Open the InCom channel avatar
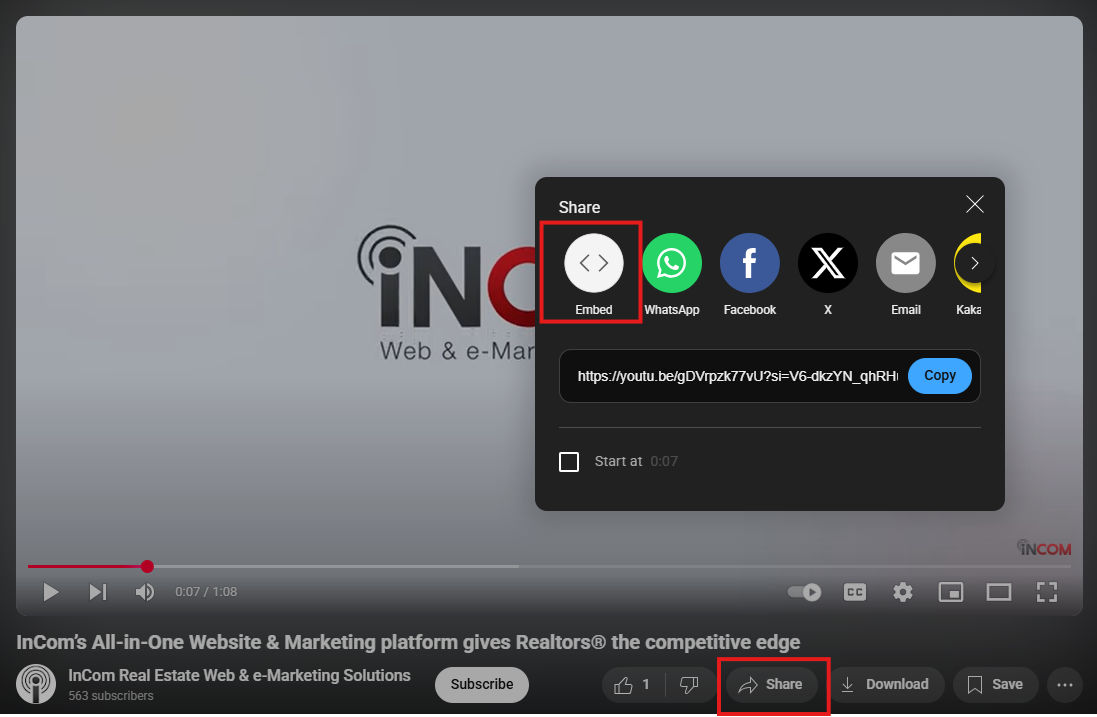Screen dimensions: 1097x717 pyautogui.click(x=36, y=684)
